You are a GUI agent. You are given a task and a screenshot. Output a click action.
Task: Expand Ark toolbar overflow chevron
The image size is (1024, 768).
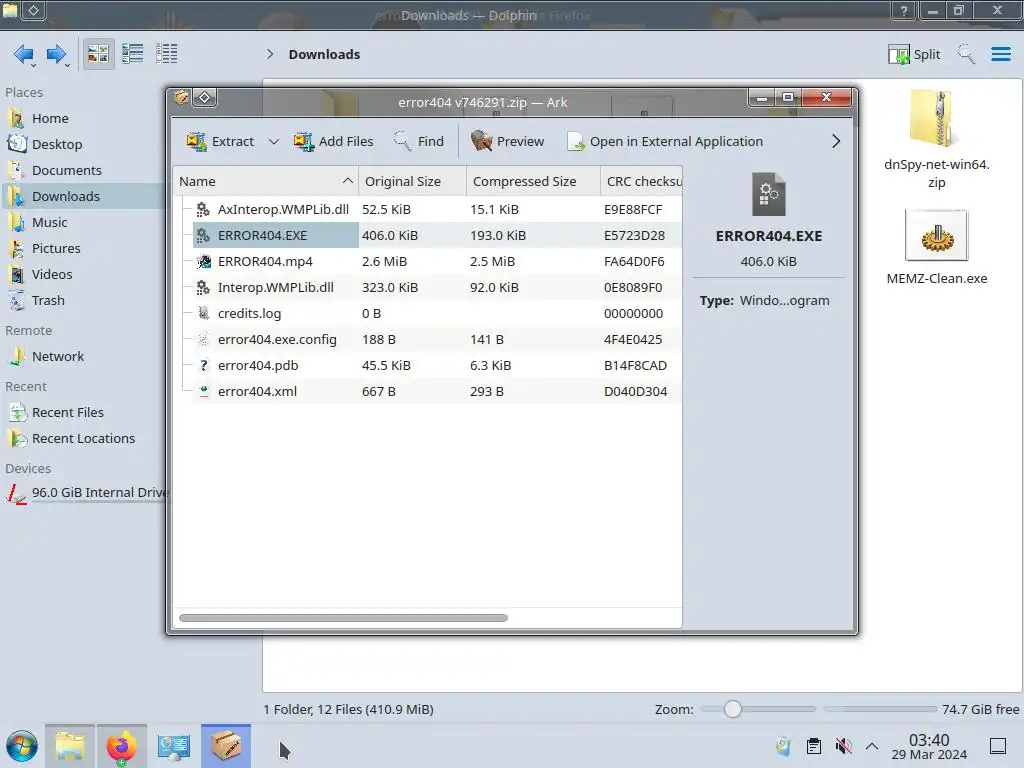tap(836, 141)
